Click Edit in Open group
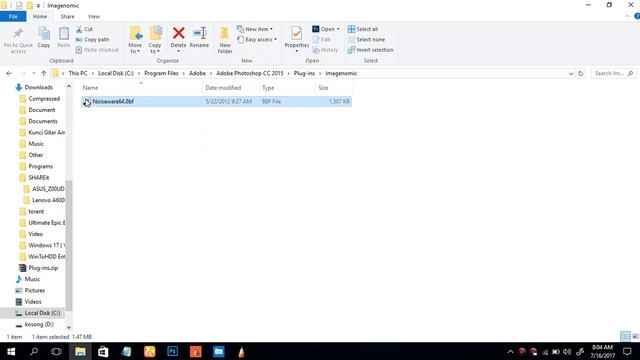Viewport: 640px width, 360px height. [x=322, y=40]
